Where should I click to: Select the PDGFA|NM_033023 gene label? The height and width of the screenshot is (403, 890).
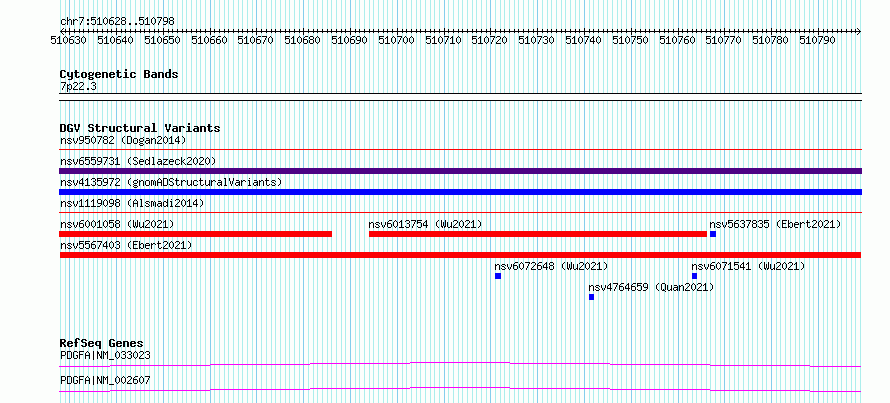[x=105, y=356]
